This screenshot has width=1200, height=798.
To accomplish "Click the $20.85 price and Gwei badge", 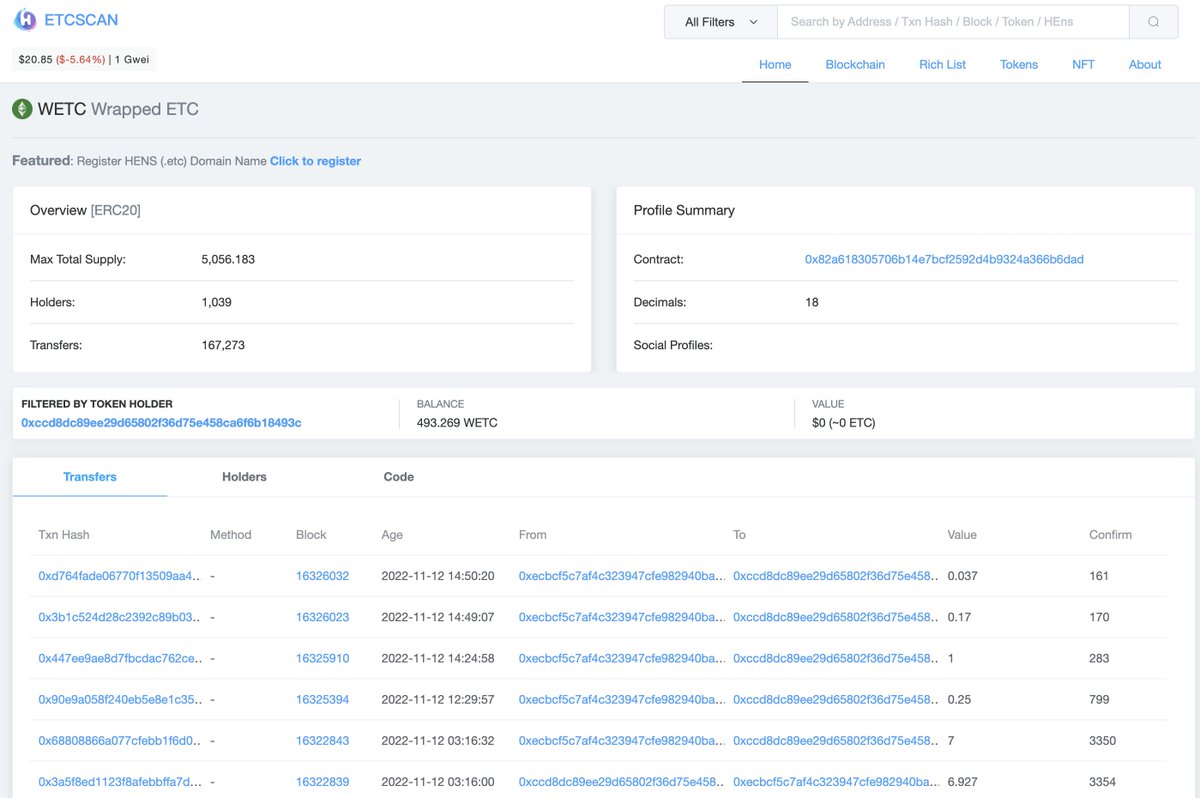I will coord(84,59).
